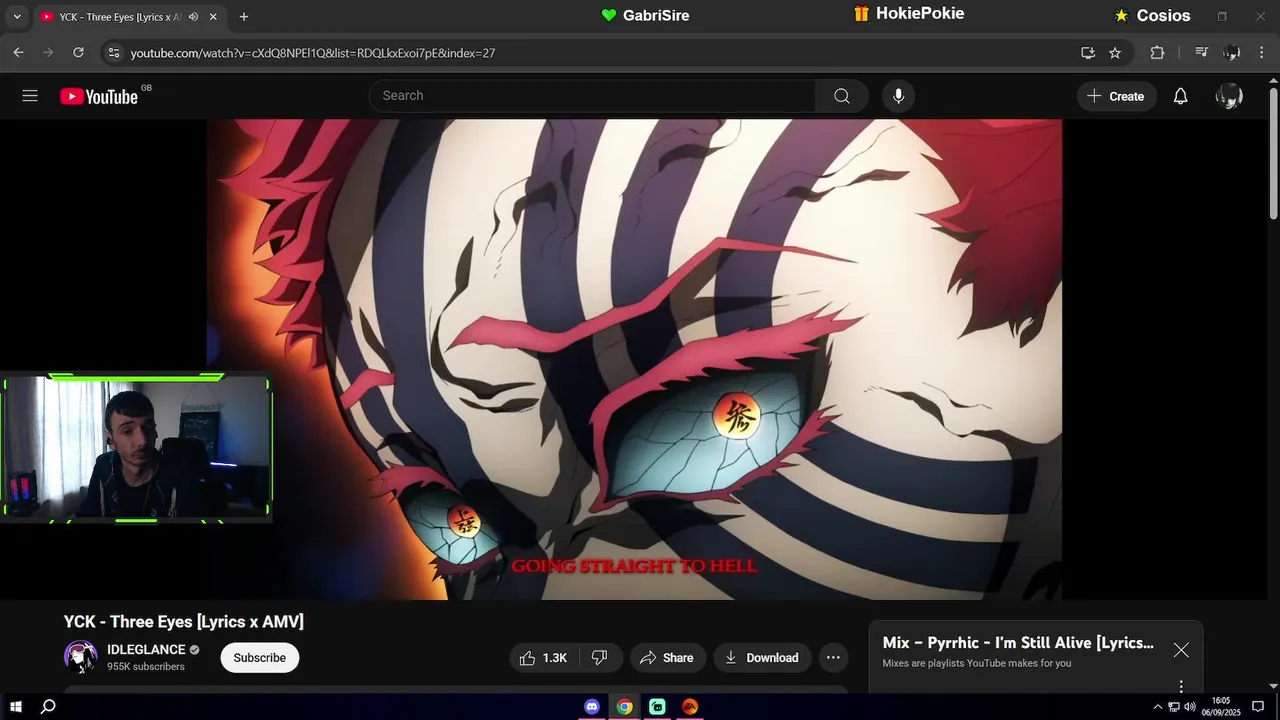Image resolution: width=1280 pixels, height=720 pixels.
Task: Reload the page
Action: pos(78,52)
